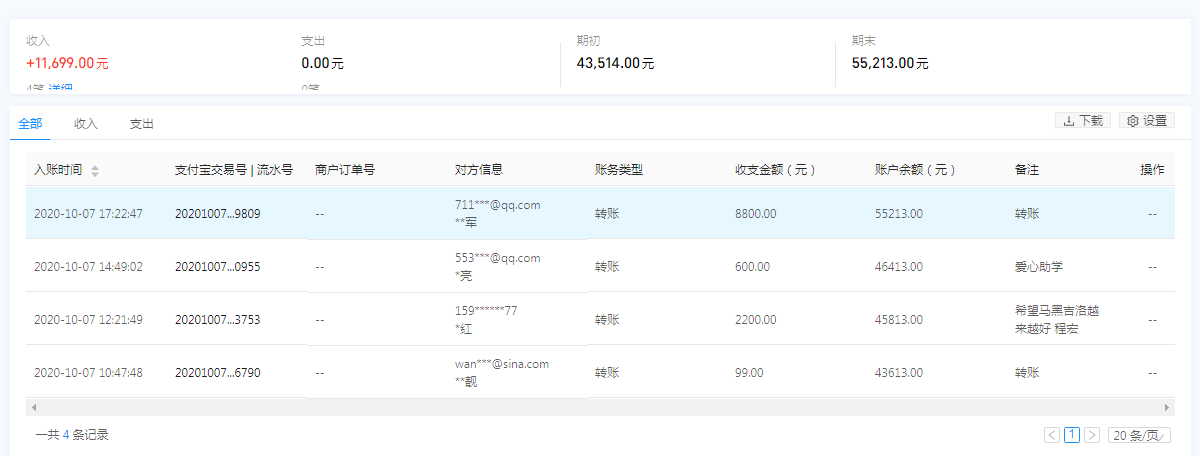Go to next page arrow

pyautogui.click(x=1092, y=435)
